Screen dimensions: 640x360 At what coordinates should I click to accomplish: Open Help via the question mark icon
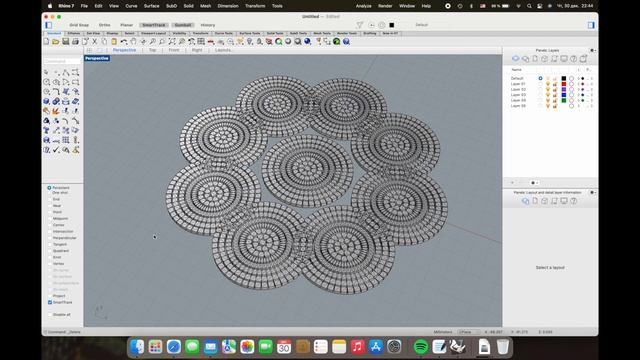click(347, 42)
